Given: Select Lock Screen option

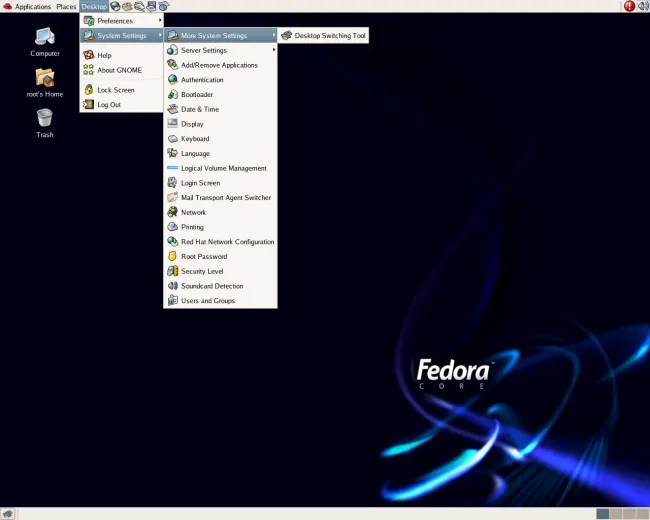Looking at the screenshot, I should pyautogui.click(x=115, y=90).
